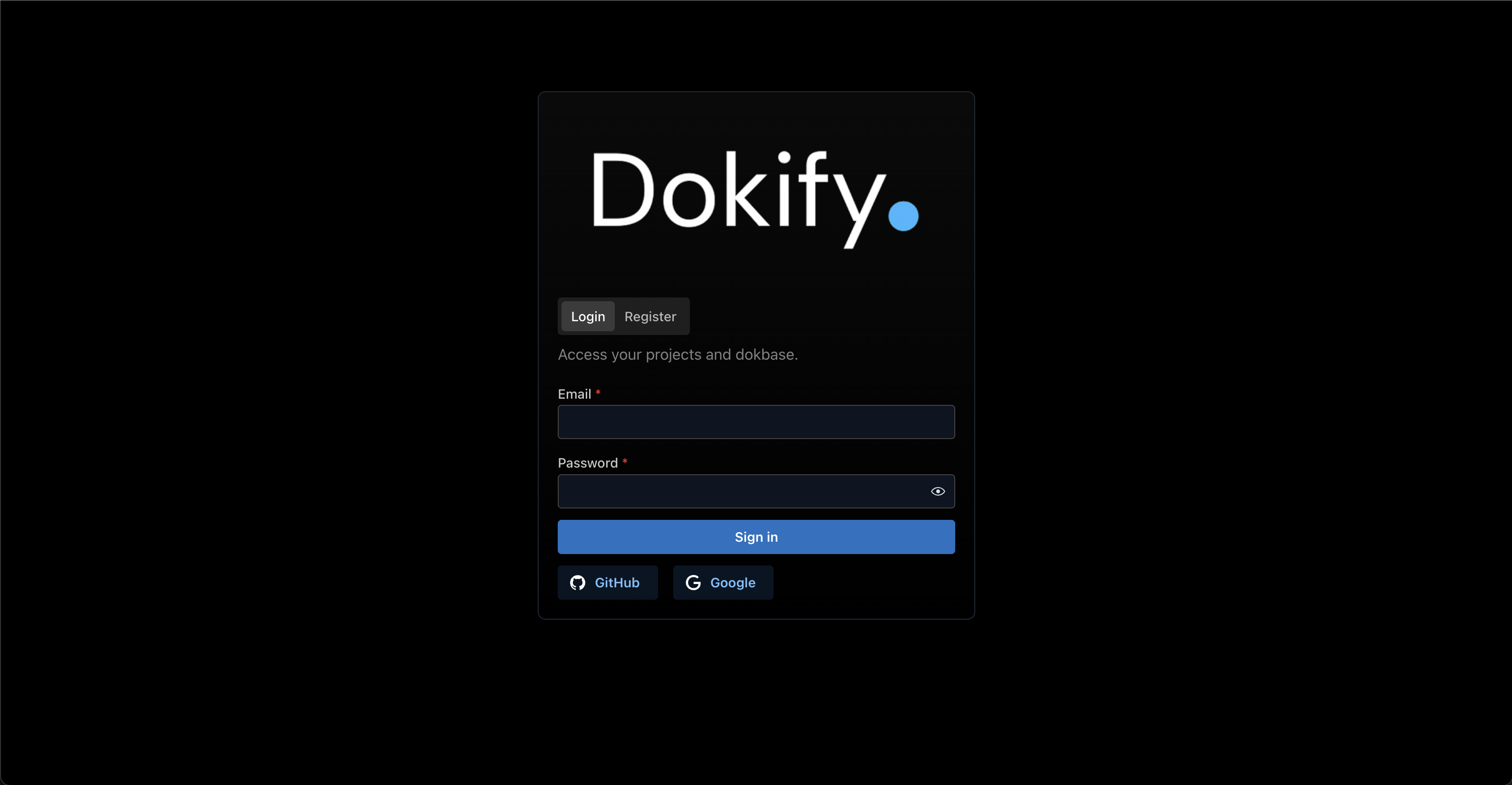Click the red asterisk beside Email
The image size is (1512, 785).
tap(598, 392)
